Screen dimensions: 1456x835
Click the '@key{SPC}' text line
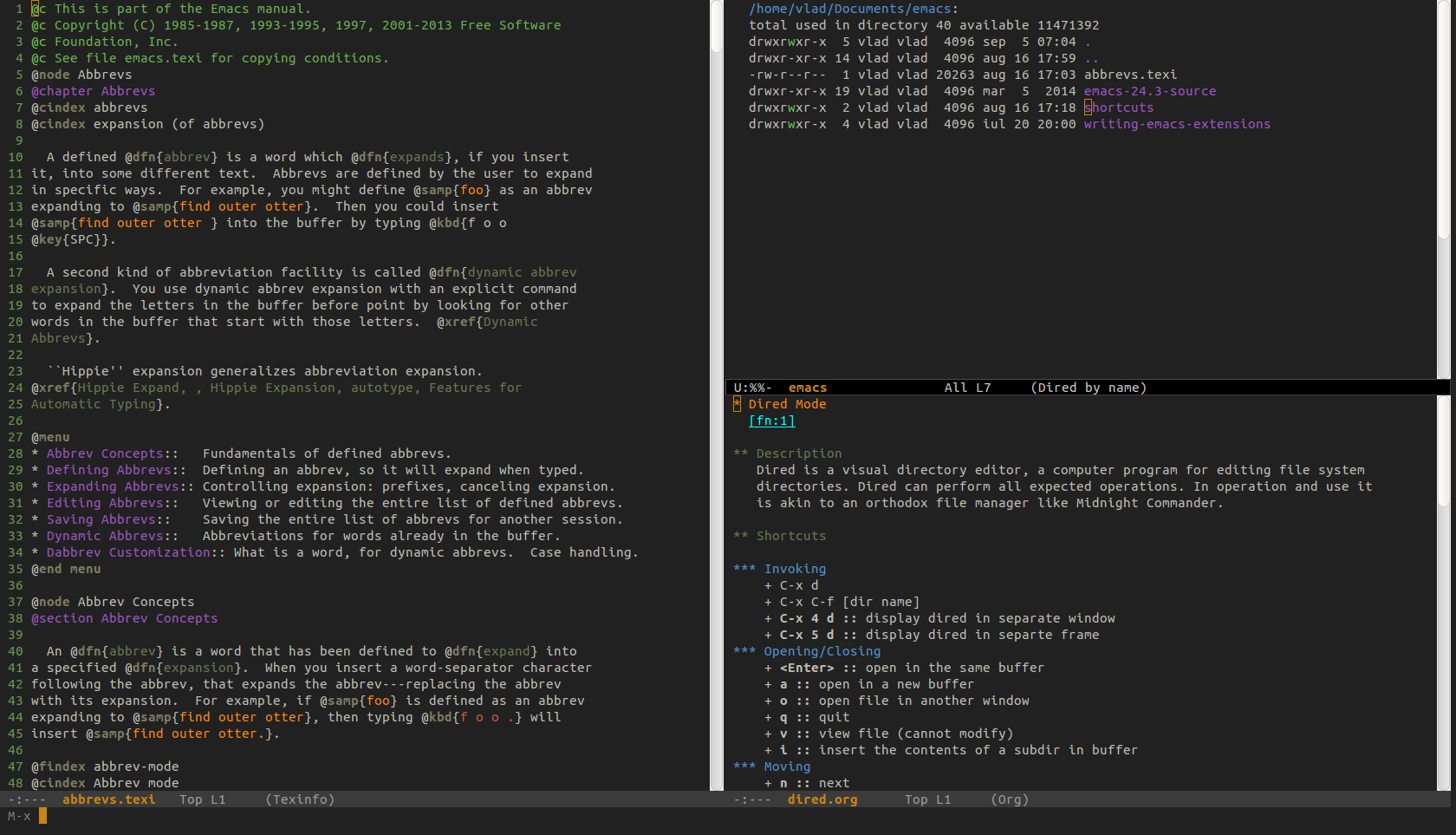pos(74,239)
